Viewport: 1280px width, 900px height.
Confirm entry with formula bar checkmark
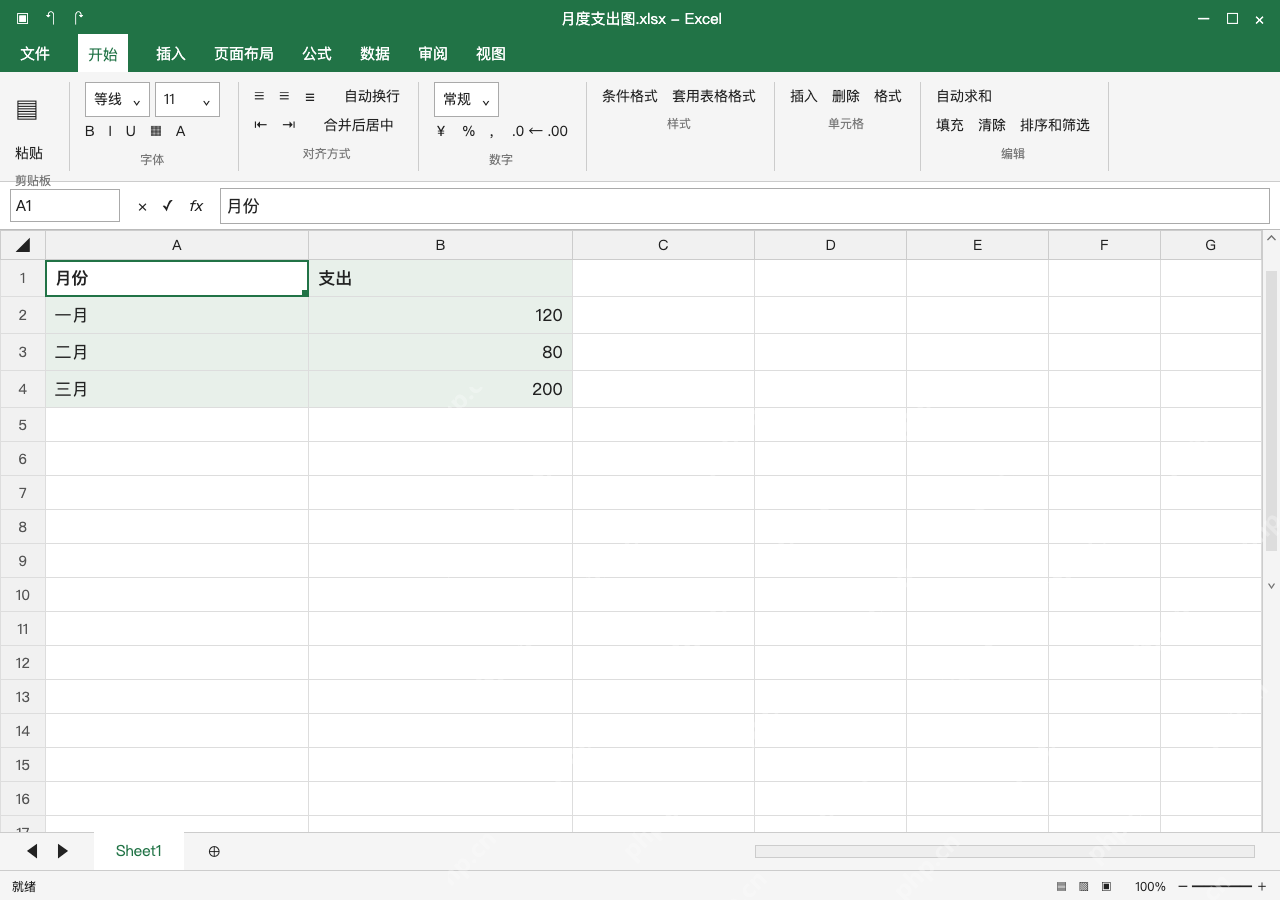[x=167, y=206]
